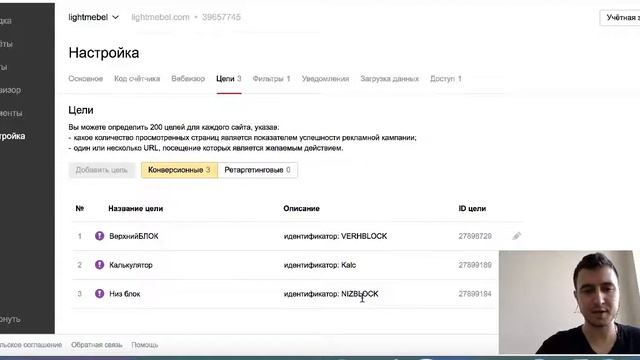The width and height of the screenshot is (640, 360).
Task: Edit the ВерхнийБЛОК goal with pencil icon
Action: 517,236
